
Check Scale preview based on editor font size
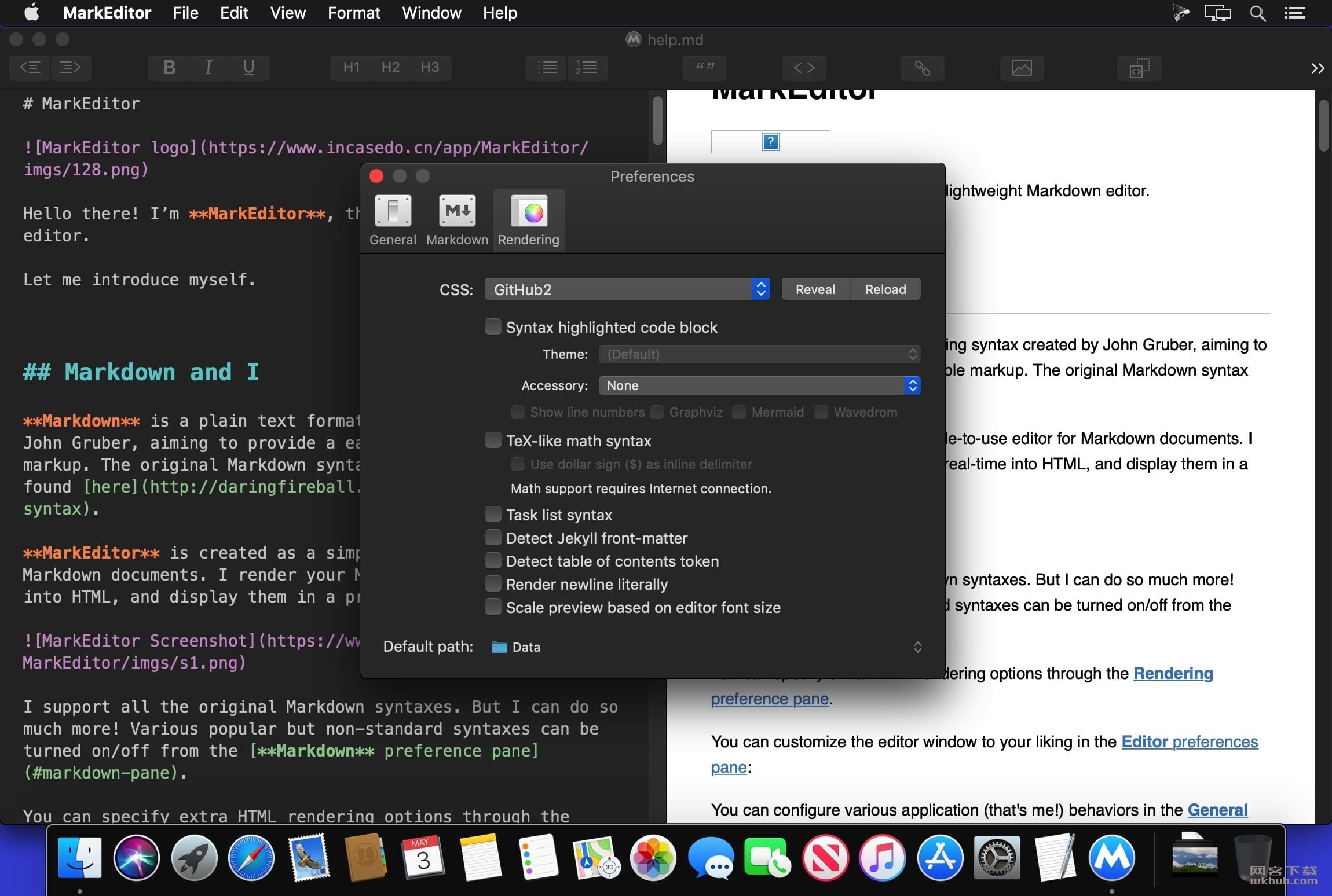pyautogui.click(x=493, y=607)
